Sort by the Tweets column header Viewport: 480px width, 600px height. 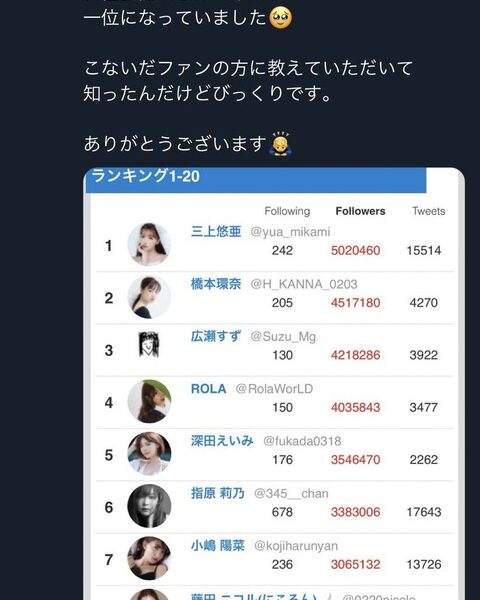pos(428,211)
